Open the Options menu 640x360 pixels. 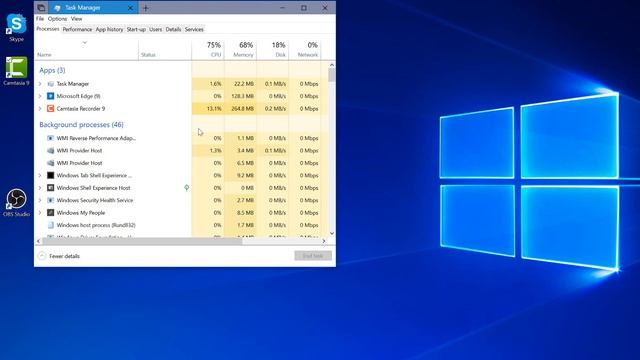coord(57,19)
